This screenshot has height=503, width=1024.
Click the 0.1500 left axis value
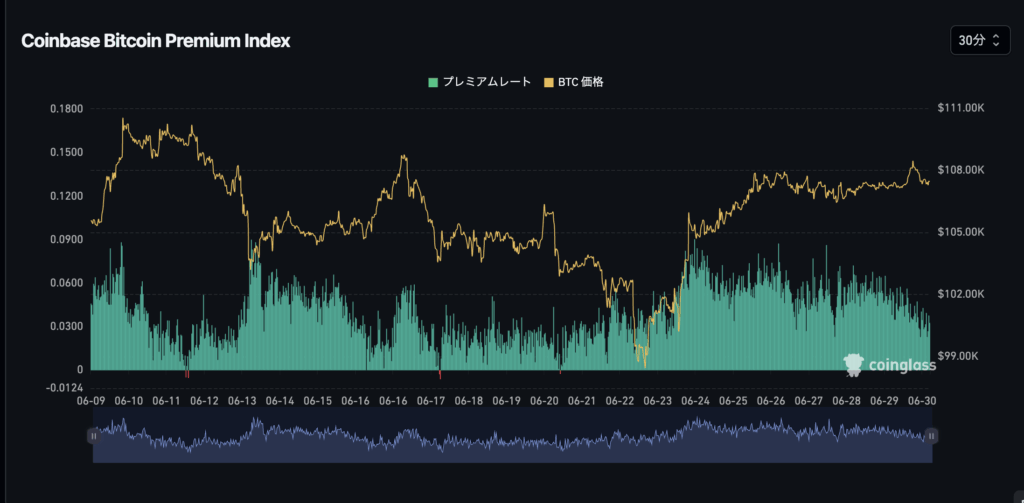[67, 152]
